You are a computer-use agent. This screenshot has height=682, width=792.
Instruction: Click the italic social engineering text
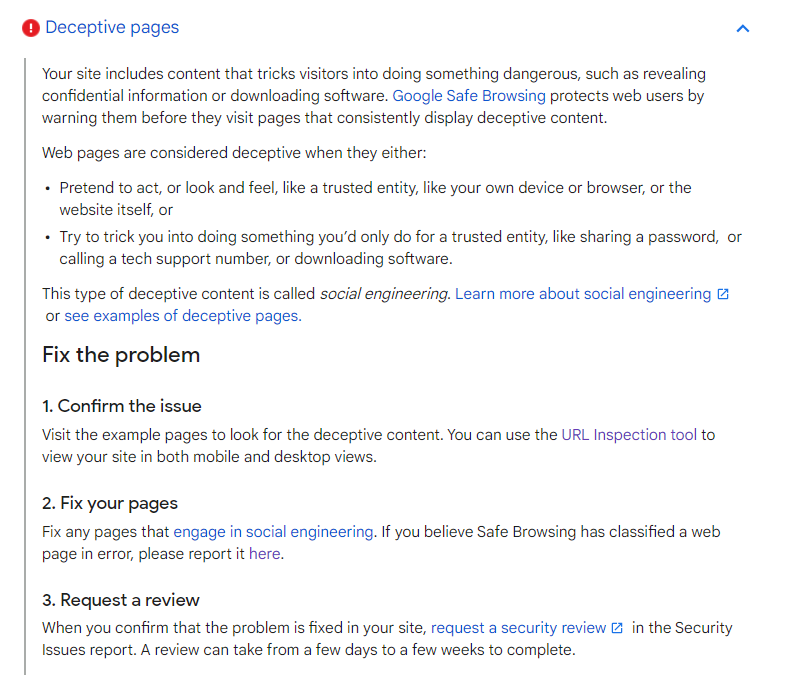[x=384, y=294]
